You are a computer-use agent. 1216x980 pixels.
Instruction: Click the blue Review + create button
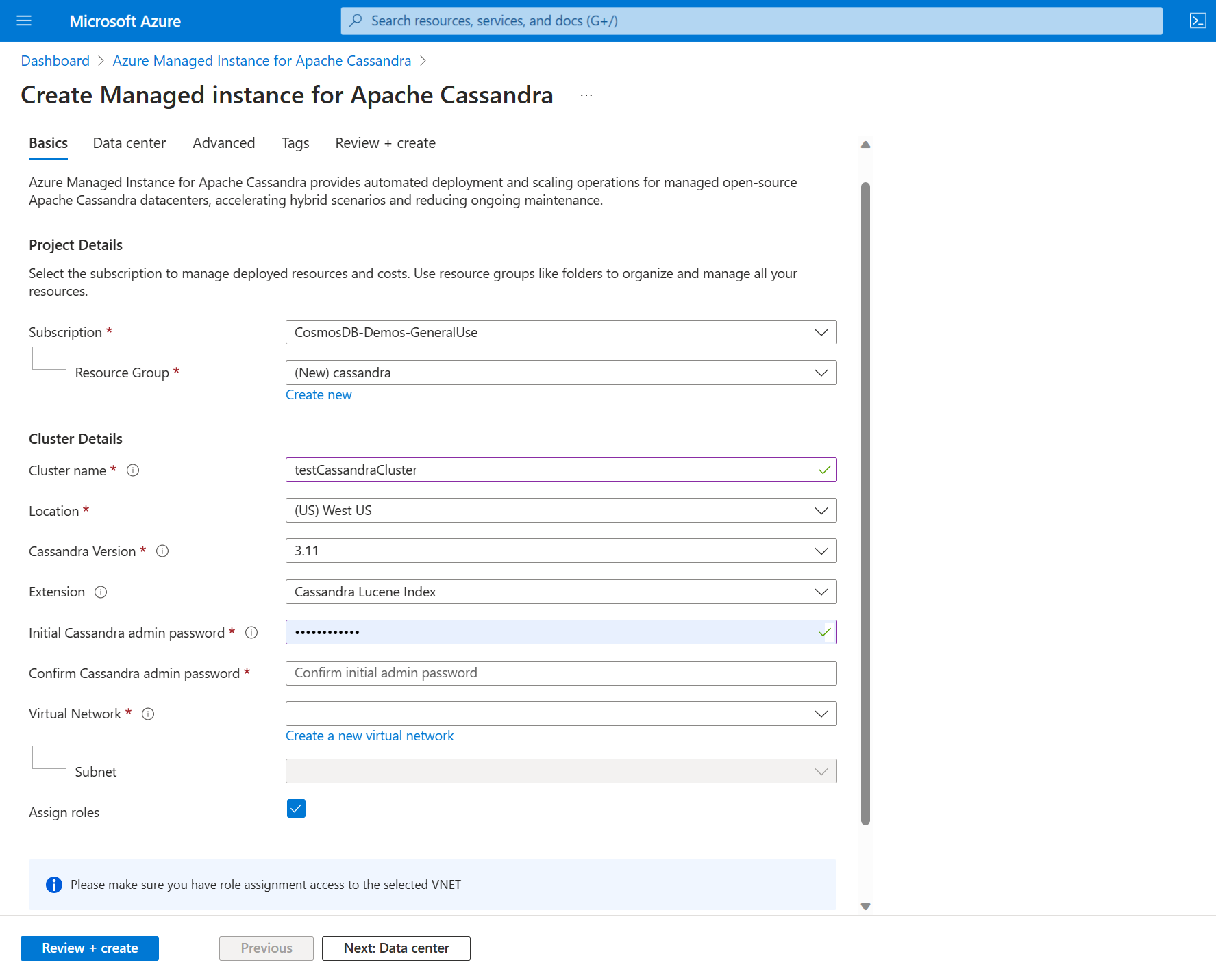point(90,948)
